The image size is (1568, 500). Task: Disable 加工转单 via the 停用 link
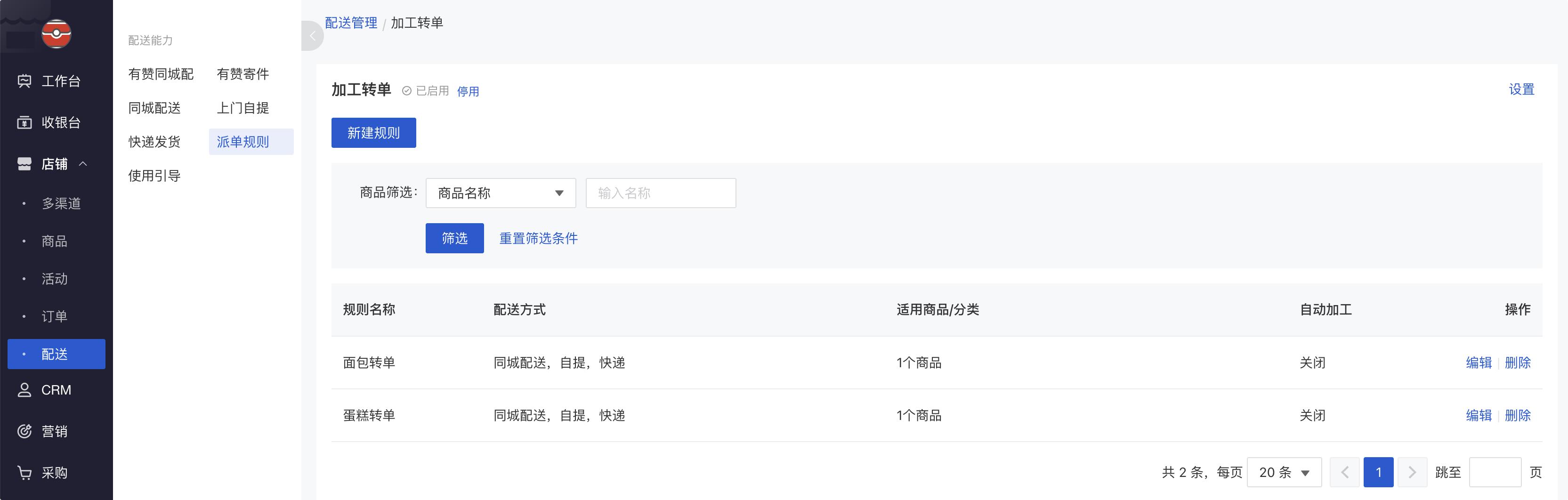(x=468, y=91)
